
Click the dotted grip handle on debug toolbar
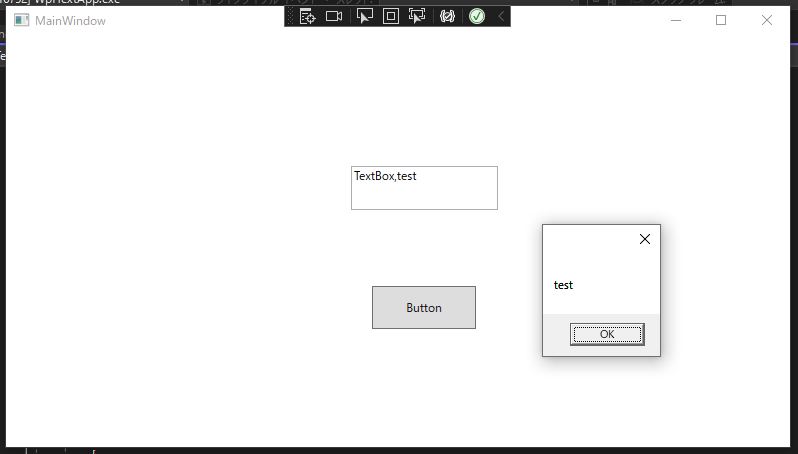coord(291,16)
